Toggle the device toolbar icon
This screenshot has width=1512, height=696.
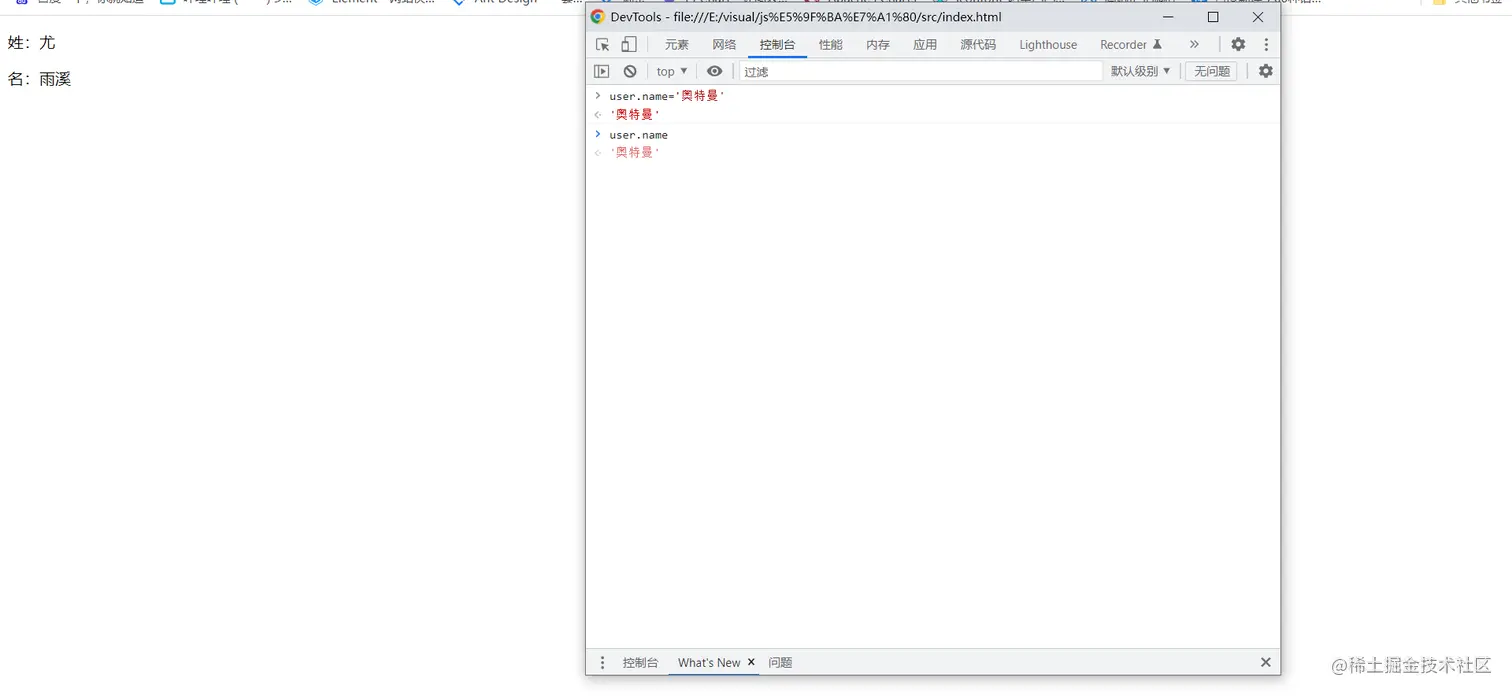[629, 44]
